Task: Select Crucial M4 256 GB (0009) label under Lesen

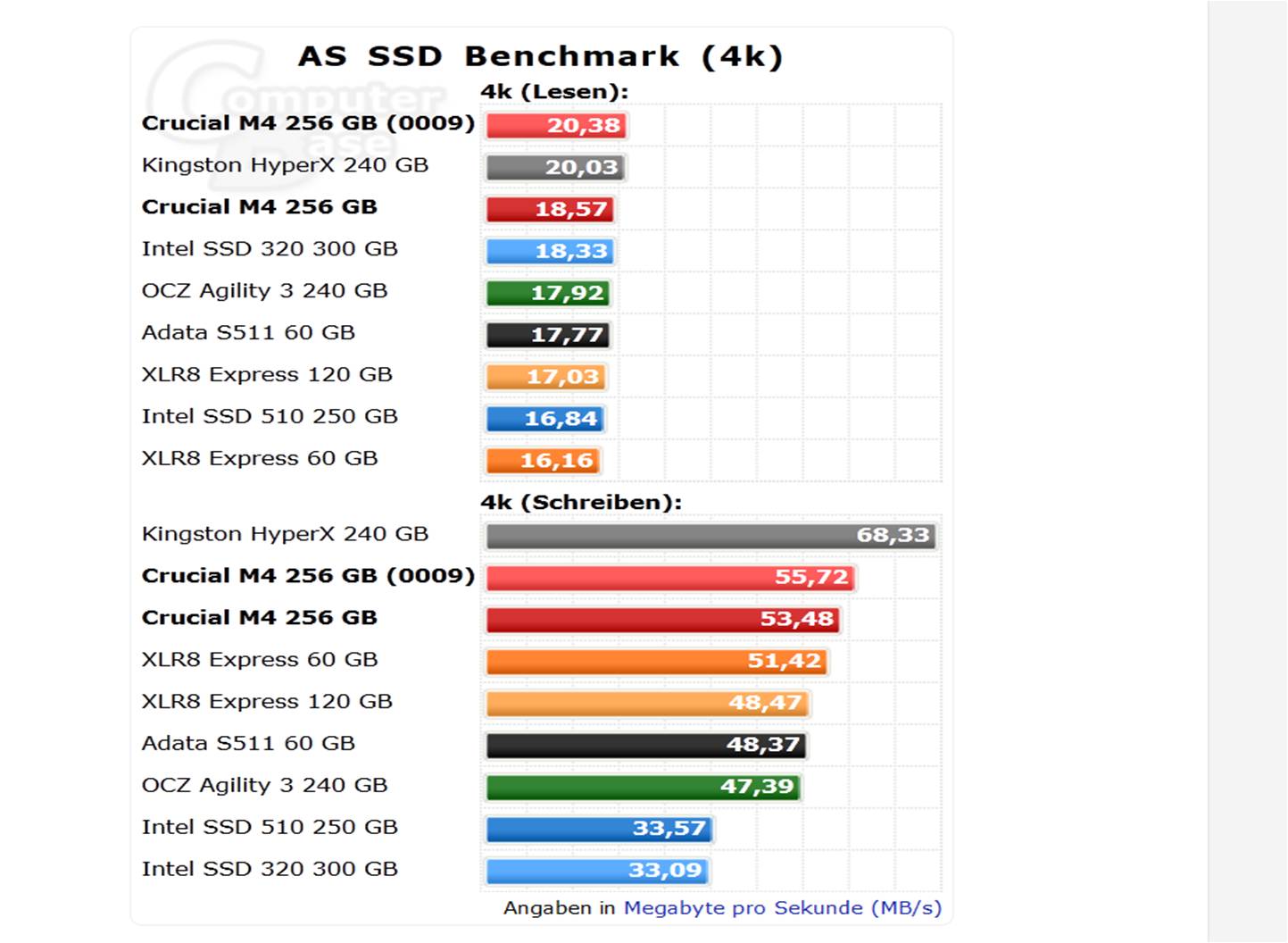Action: pyautogui.click(x=308, y=124)
